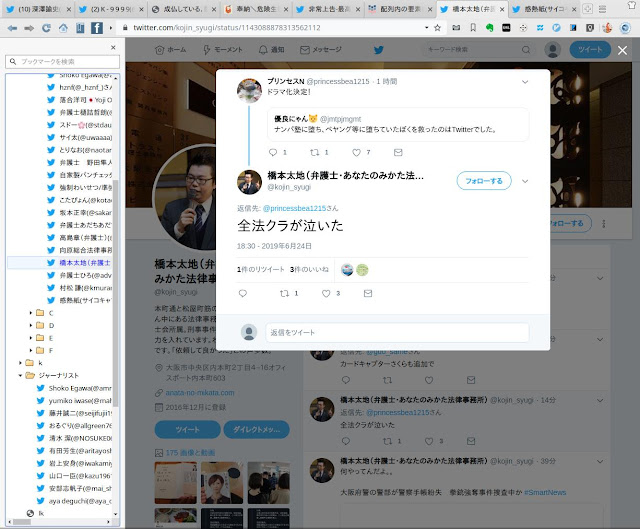Viewport: 640px width, 529px height.
Task: Bookmark page with the star icon
Action: 438,28
